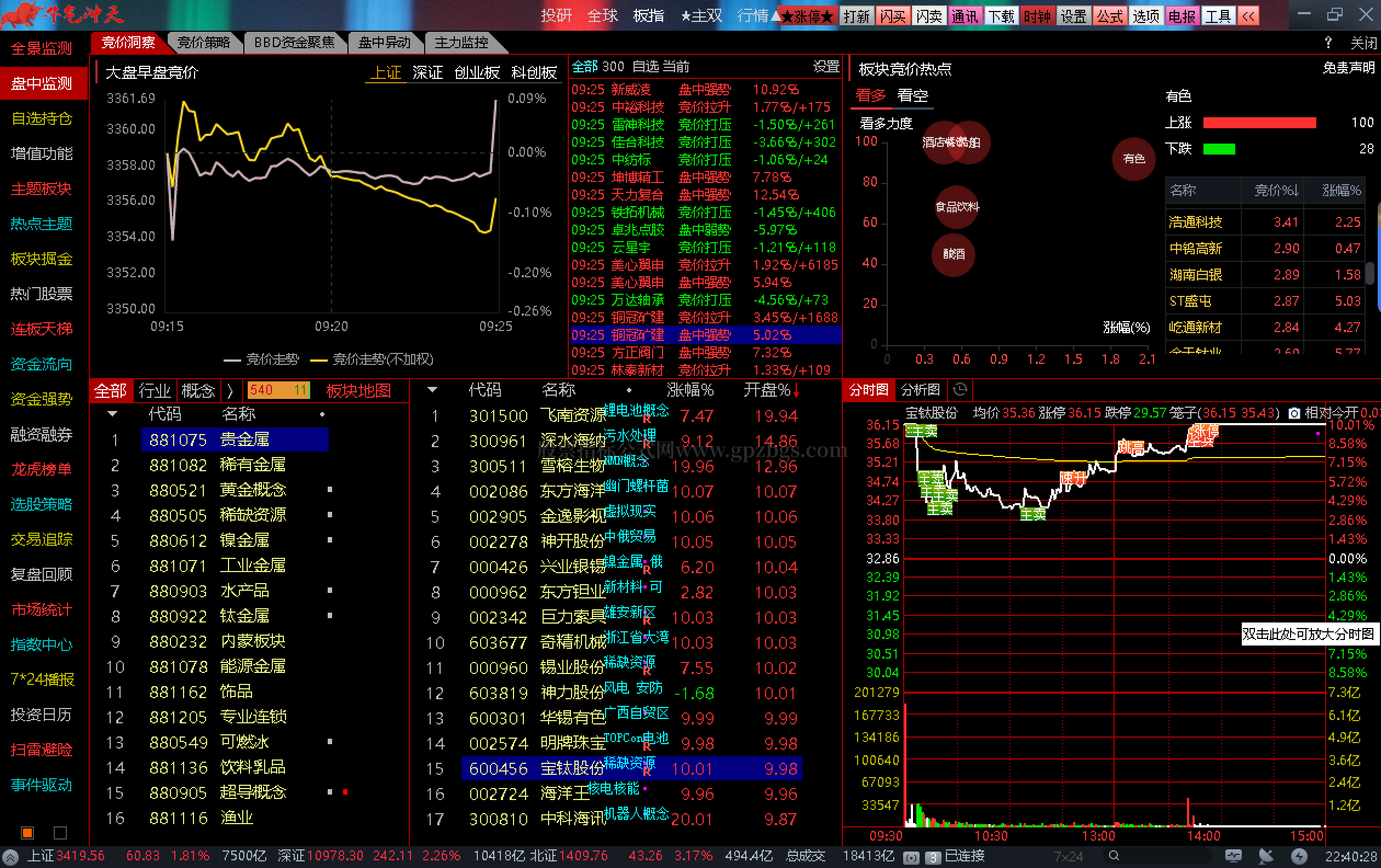
Task: Click the signal broadcast icon in status bar
Action: (911, 858)
